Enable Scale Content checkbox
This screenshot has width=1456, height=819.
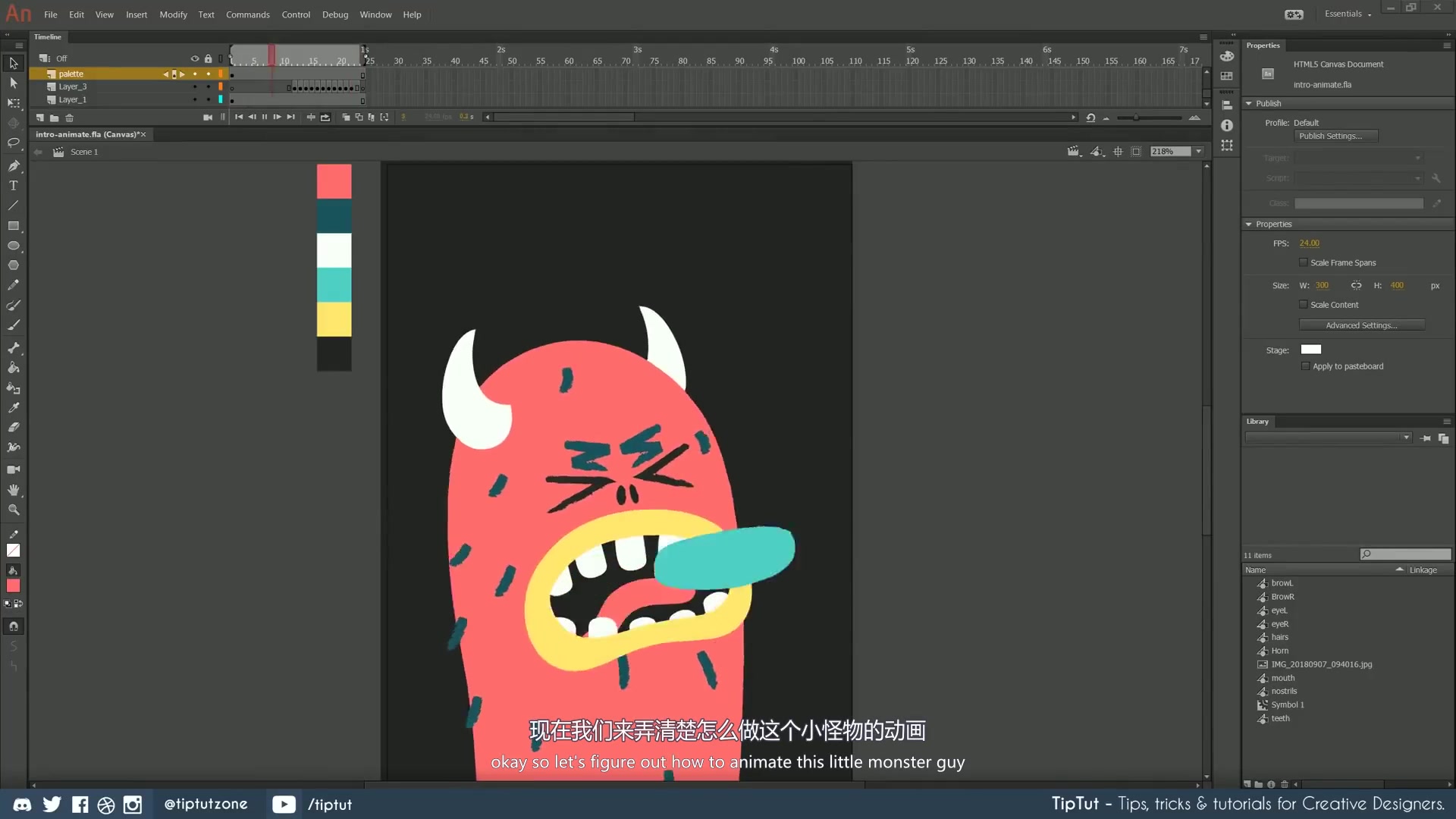(1303, 304)
